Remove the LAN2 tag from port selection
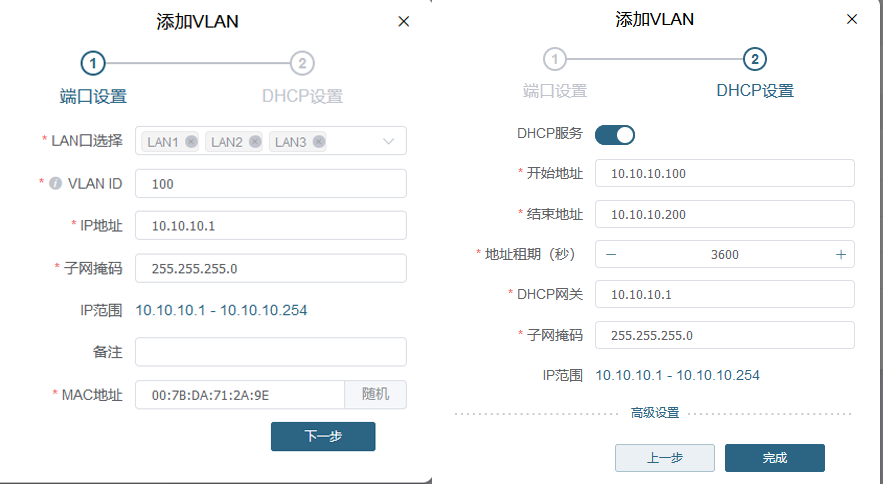Viewport: 883px width, 484px height. point(255,142)
